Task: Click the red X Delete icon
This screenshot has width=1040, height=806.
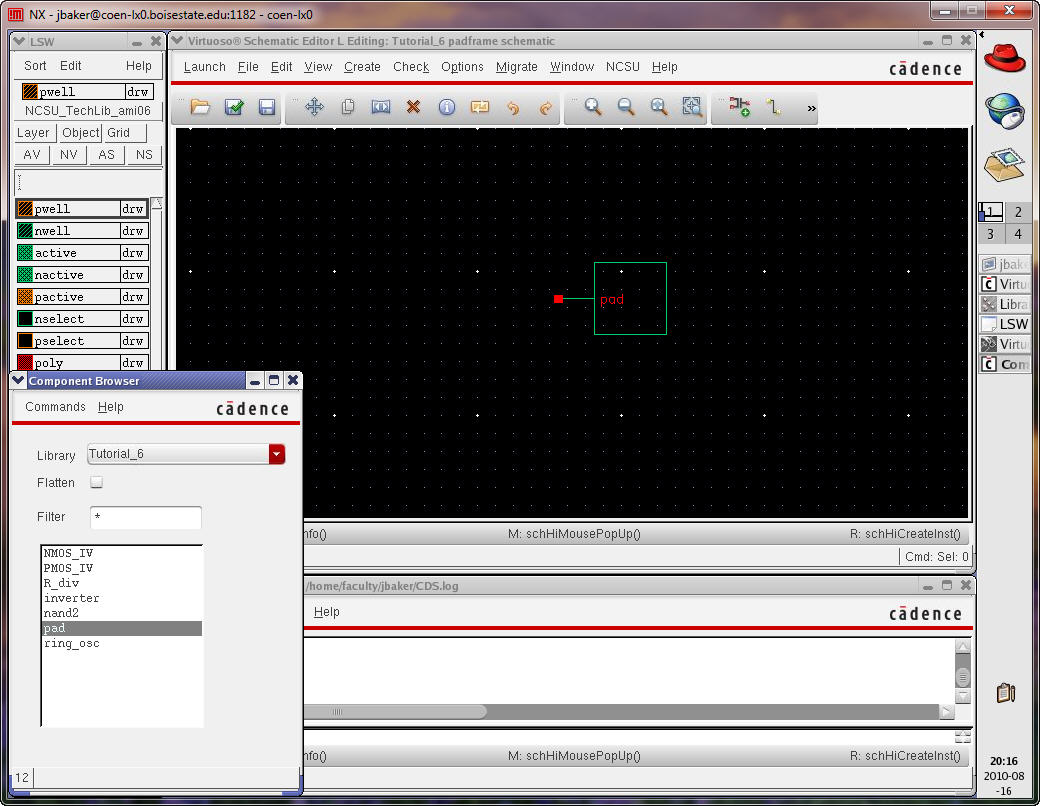Action: pos(413,107)
